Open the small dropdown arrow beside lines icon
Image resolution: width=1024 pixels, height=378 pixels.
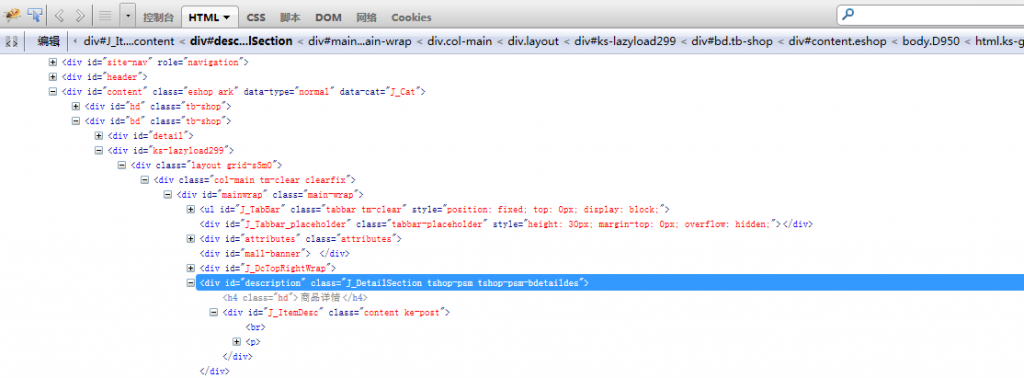point(128,15)
